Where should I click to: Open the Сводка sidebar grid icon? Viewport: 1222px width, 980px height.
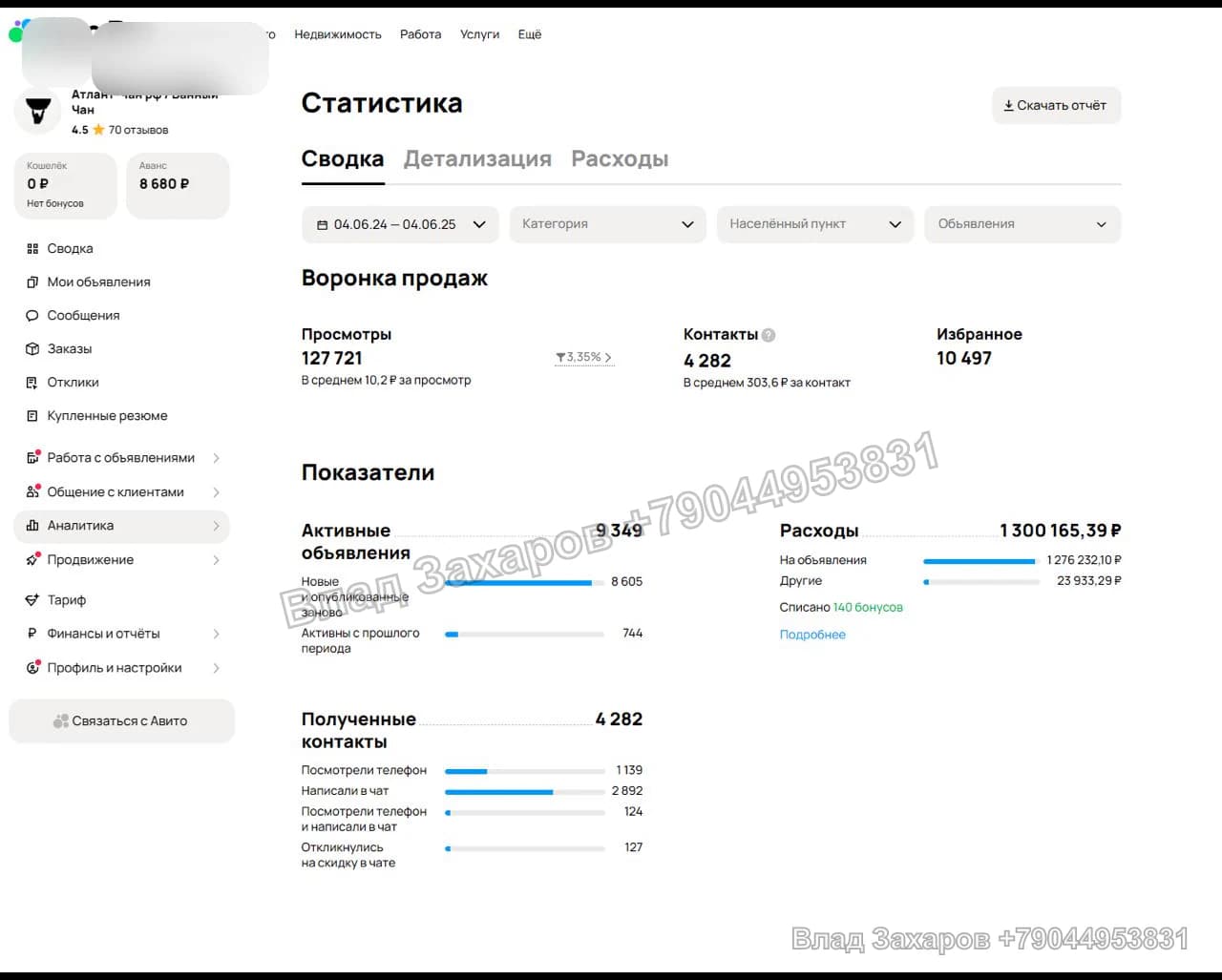point(32,249)
